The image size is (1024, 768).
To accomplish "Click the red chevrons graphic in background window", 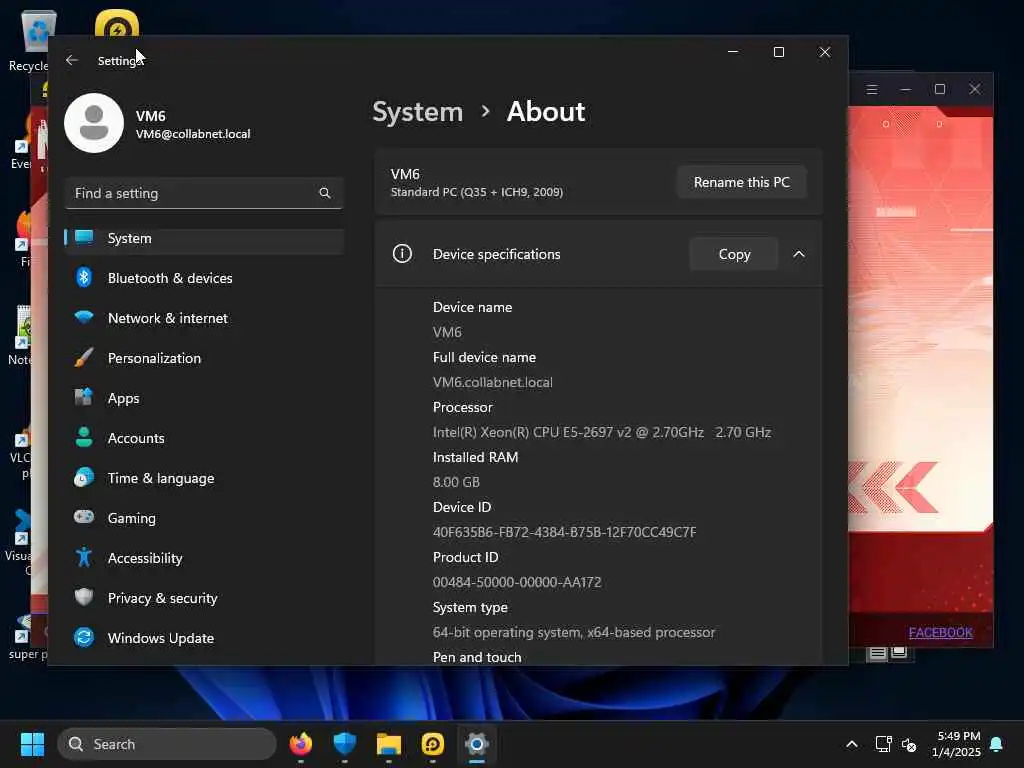I will click(x=895, y=487).
